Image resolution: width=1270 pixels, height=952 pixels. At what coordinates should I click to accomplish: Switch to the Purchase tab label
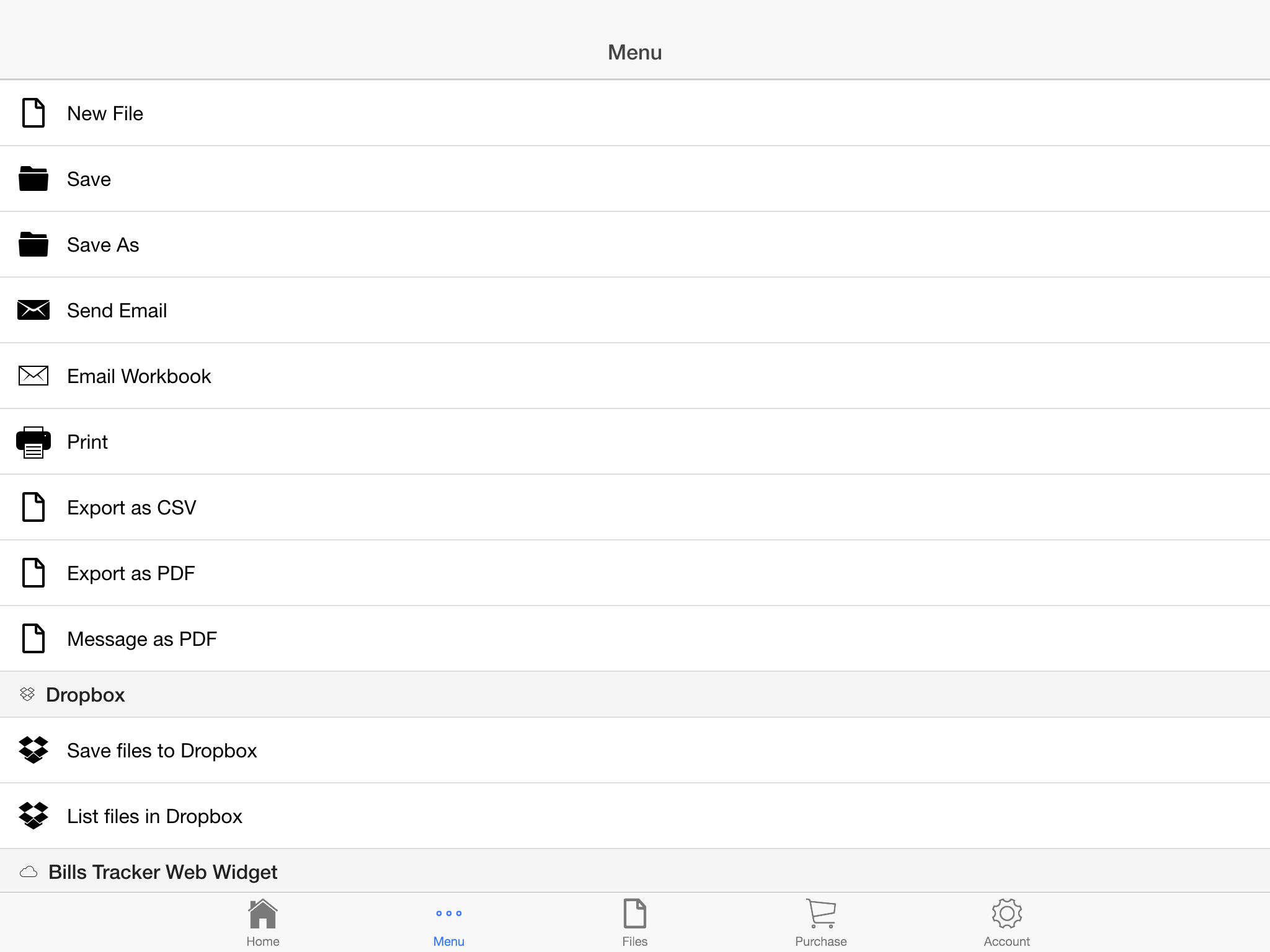821,941
